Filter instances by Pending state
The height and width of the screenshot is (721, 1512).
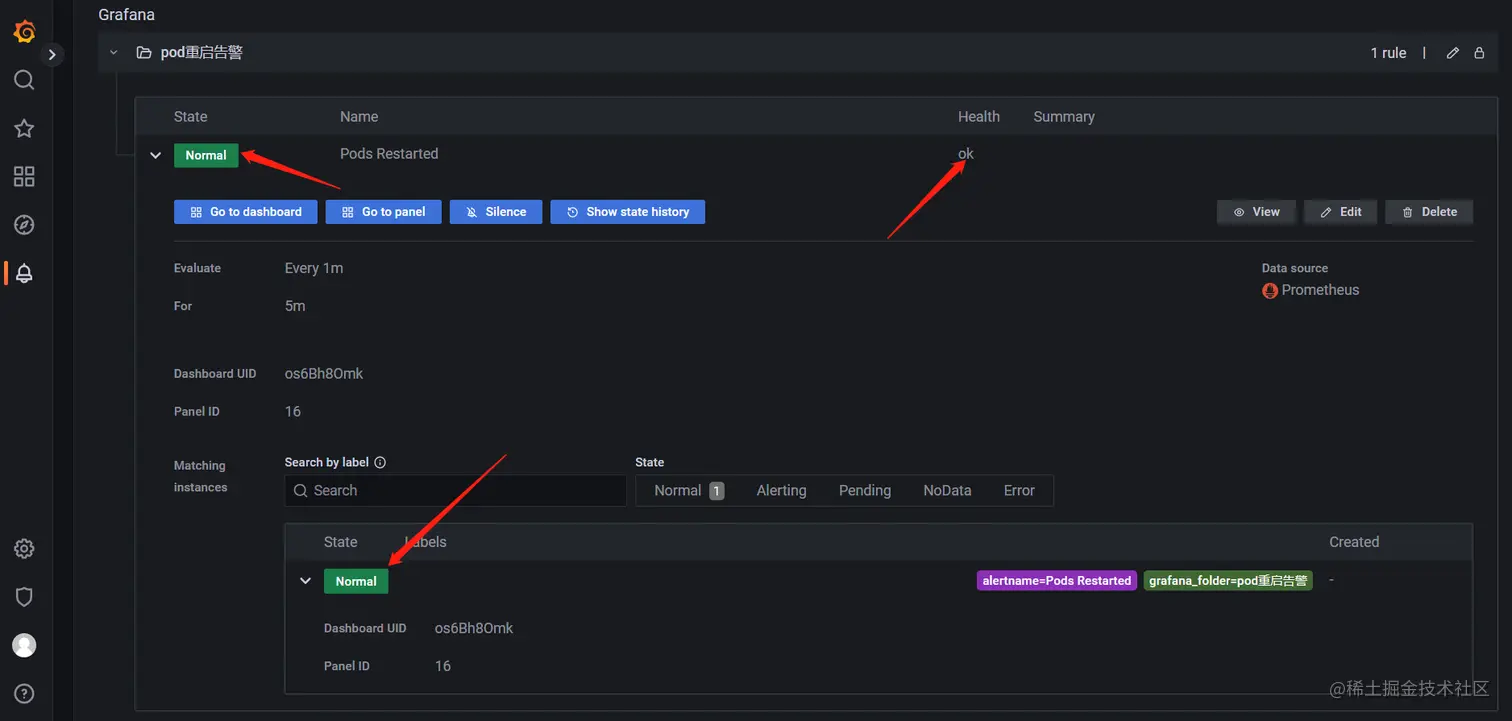coord(865,491)
